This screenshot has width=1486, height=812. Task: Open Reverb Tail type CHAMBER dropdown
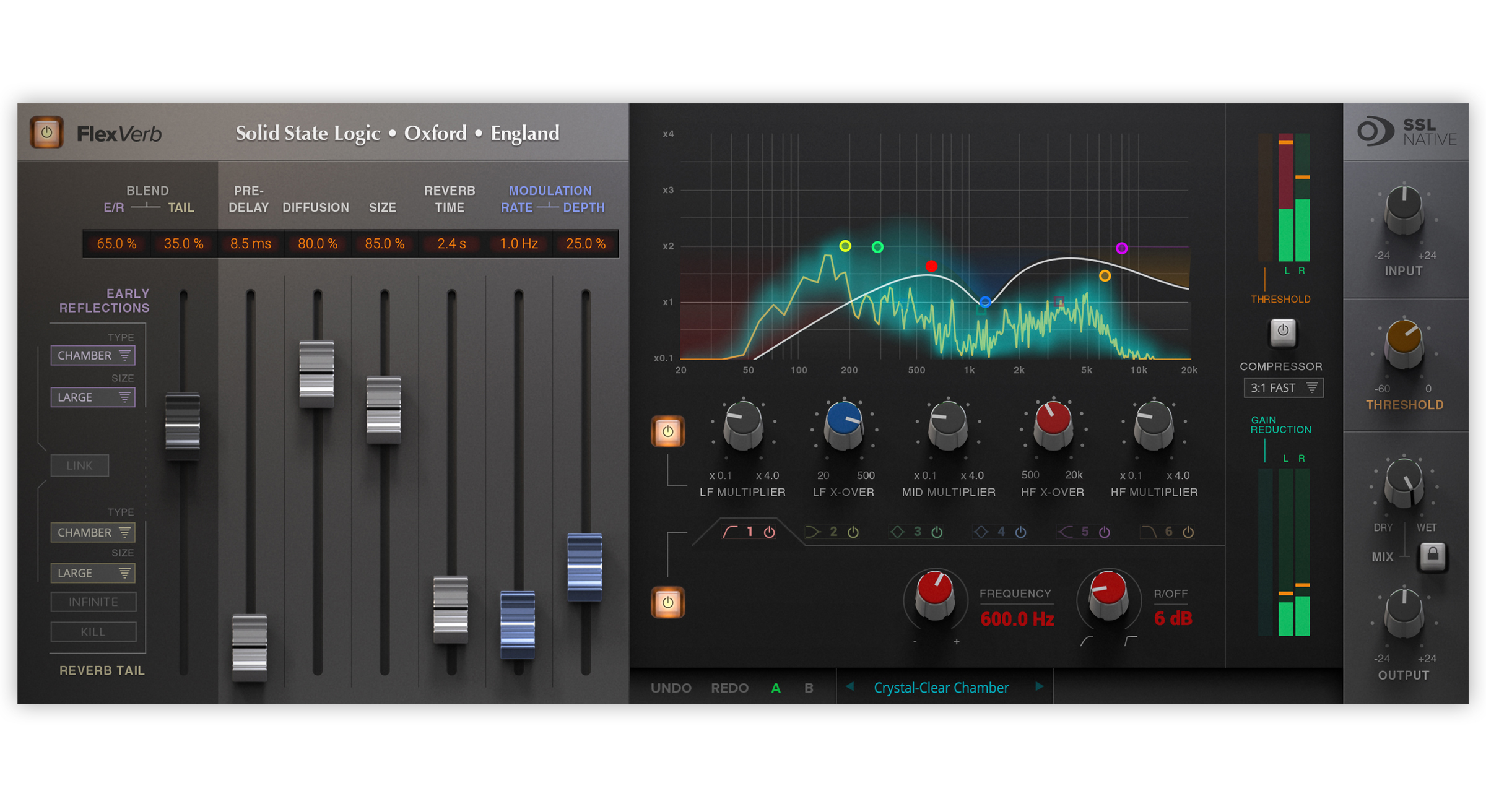tap(93, 532)
